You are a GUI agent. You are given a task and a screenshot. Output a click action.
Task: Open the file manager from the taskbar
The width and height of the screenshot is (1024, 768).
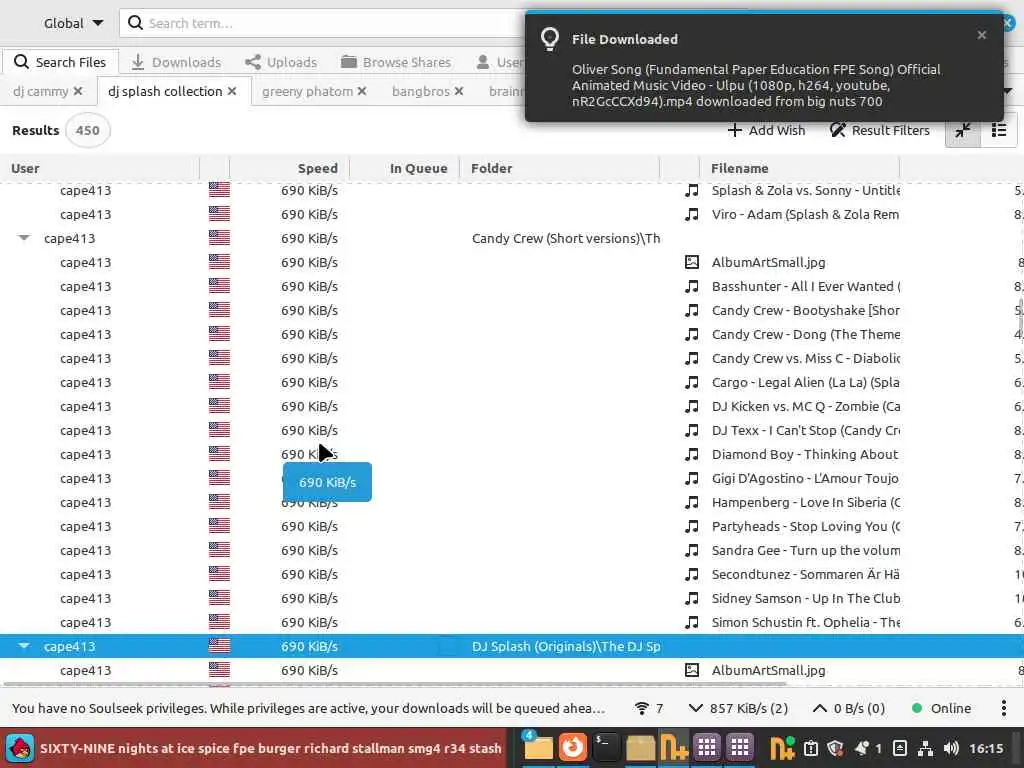pos(538,747)
